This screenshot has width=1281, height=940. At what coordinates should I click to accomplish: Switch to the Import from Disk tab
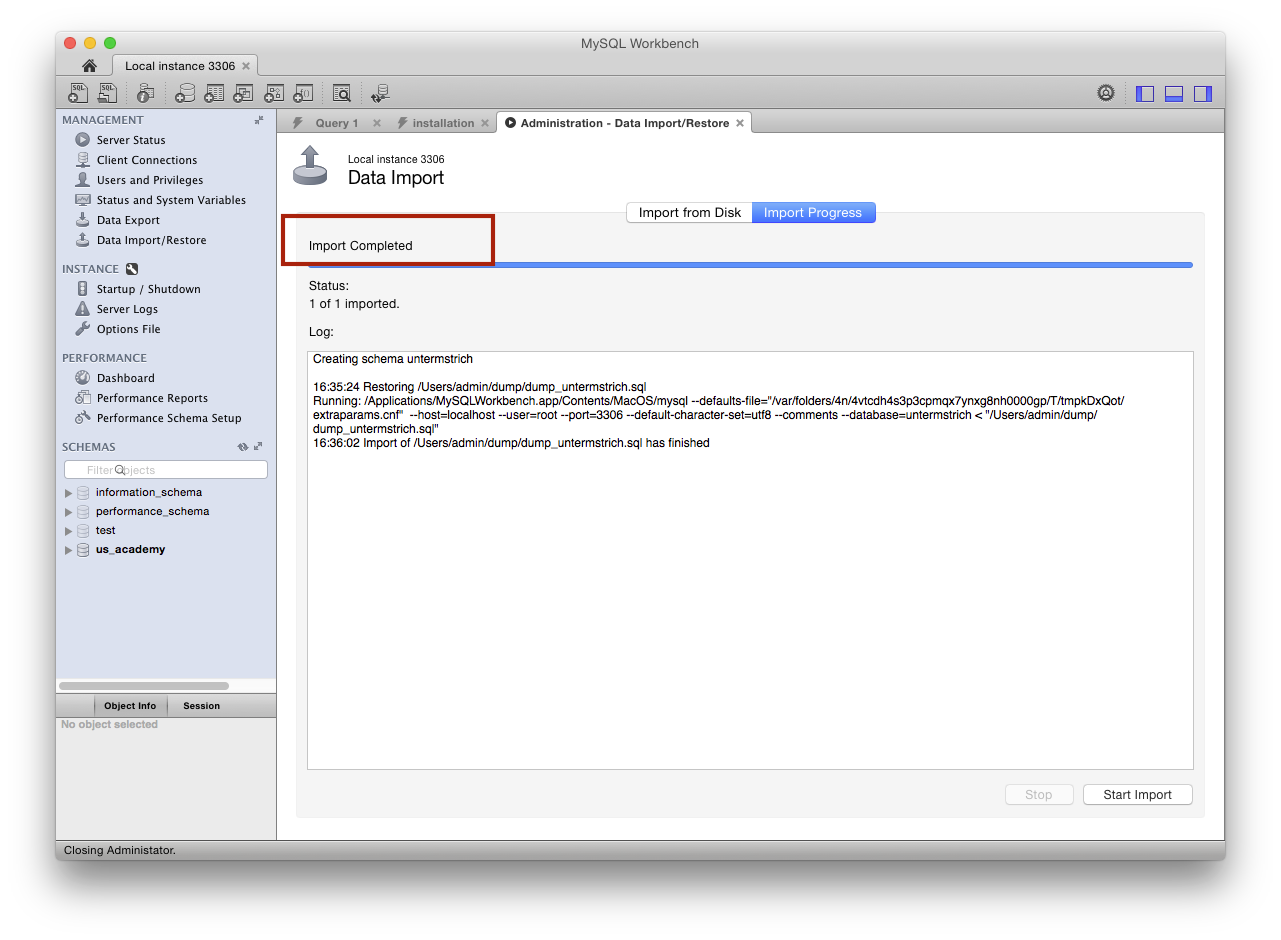click(690, 212)
